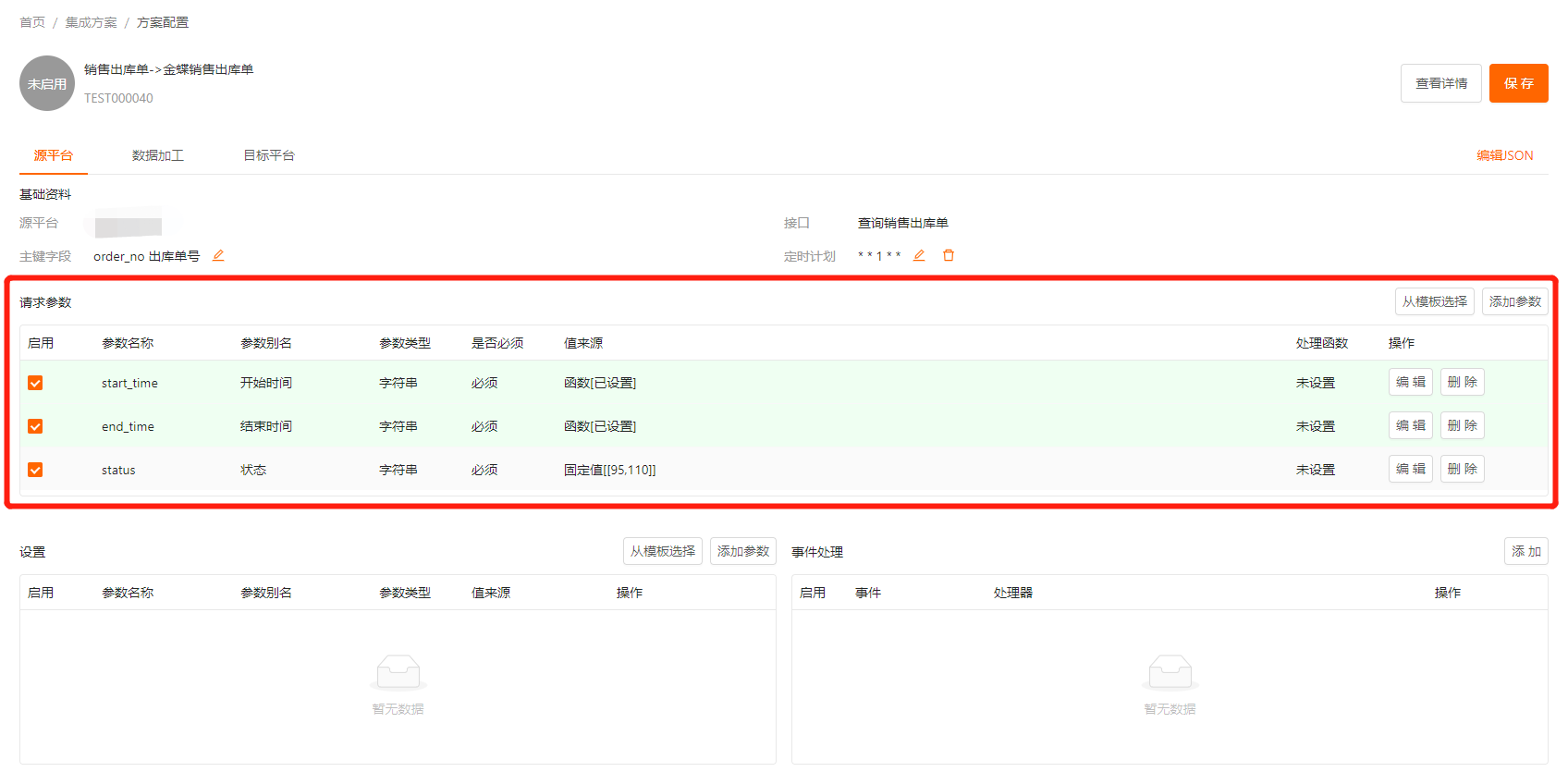This screenshot has height=772, width=1568.
Task: Open 查看详情 for this plan
Action: click(1440, 83)
